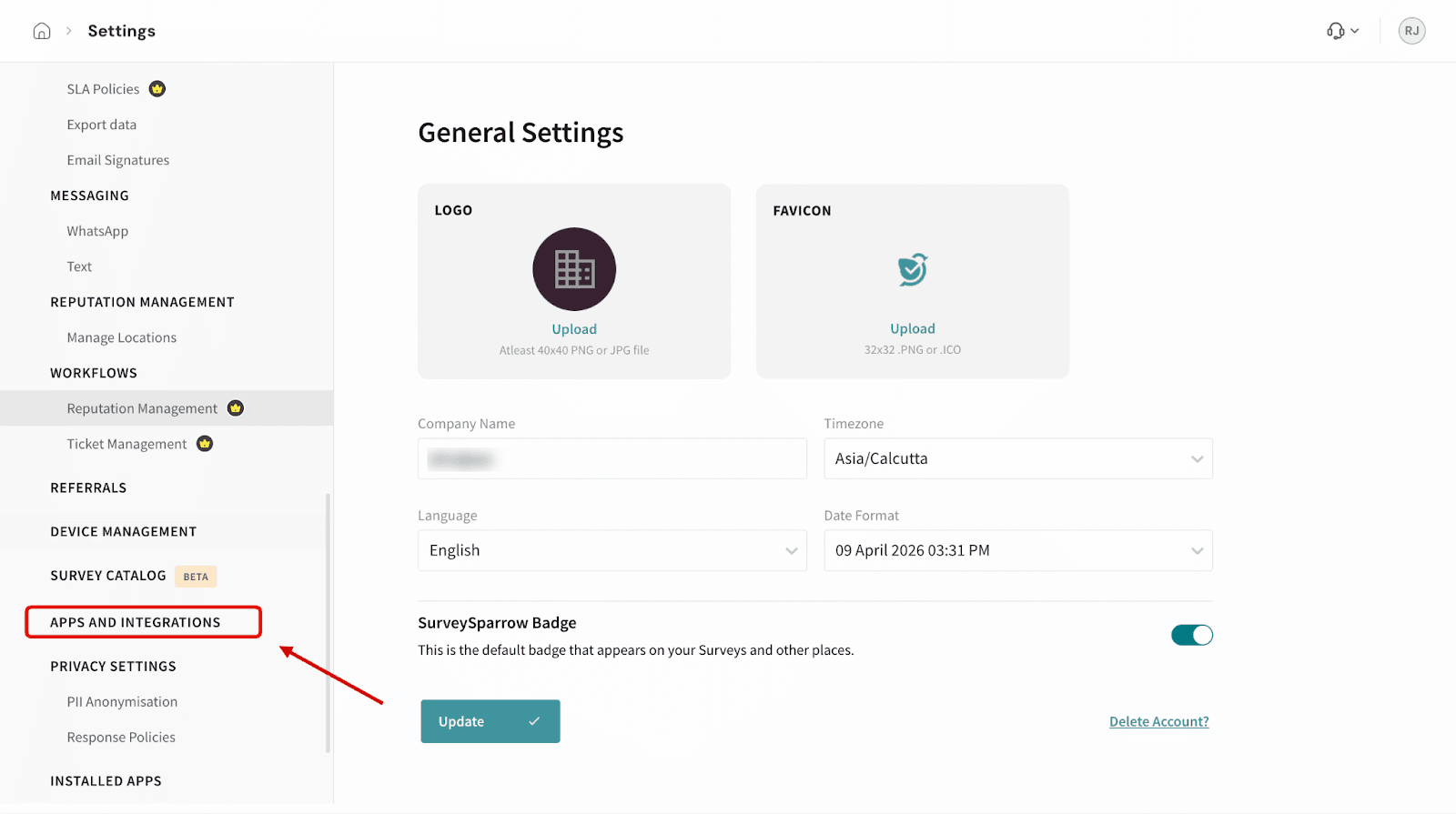Click the checkmark on the Update button
1456x814 pixels.
click(x=534, y=721)
